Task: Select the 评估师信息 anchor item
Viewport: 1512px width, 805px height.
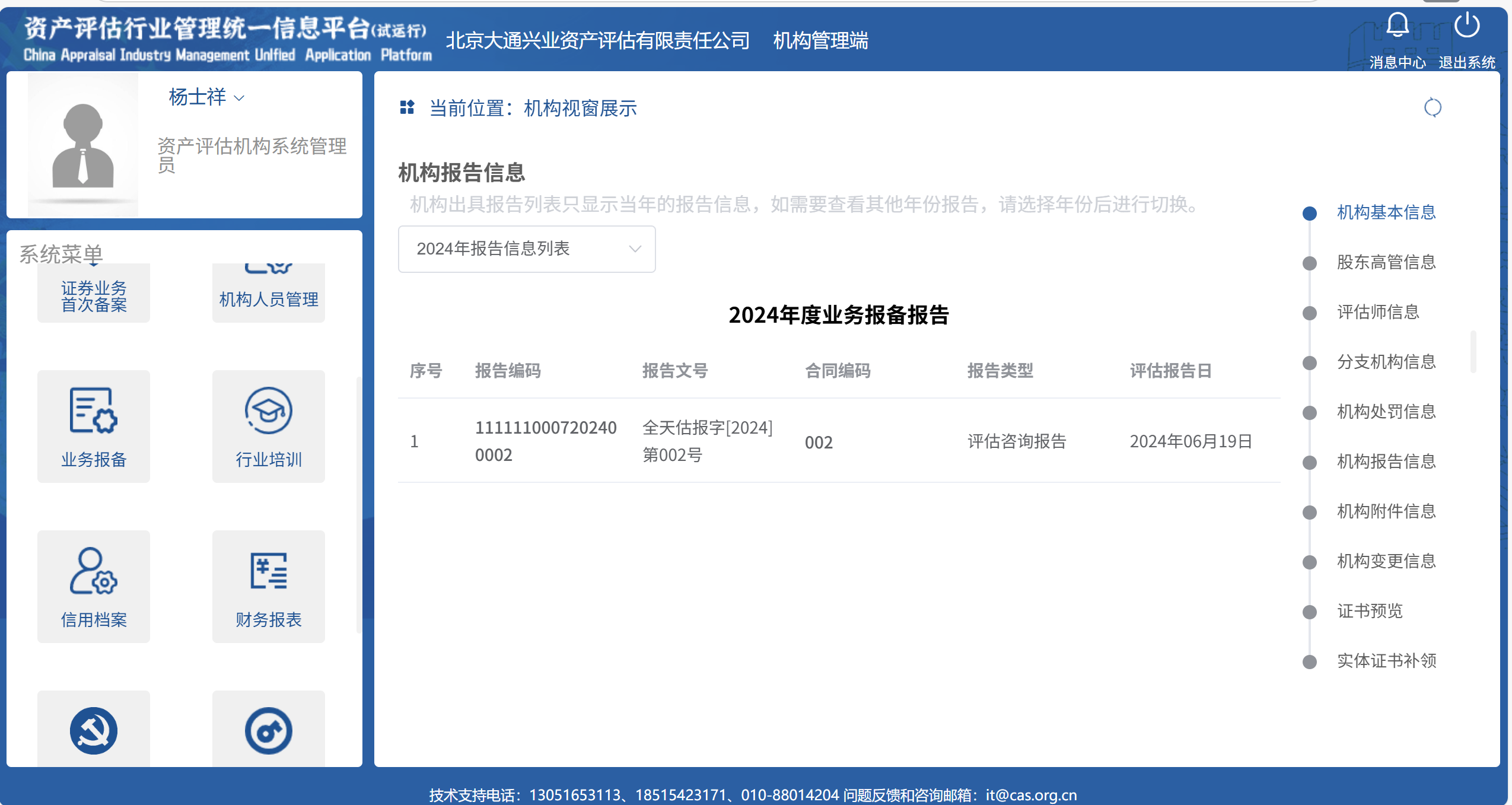Action: 1377,312
